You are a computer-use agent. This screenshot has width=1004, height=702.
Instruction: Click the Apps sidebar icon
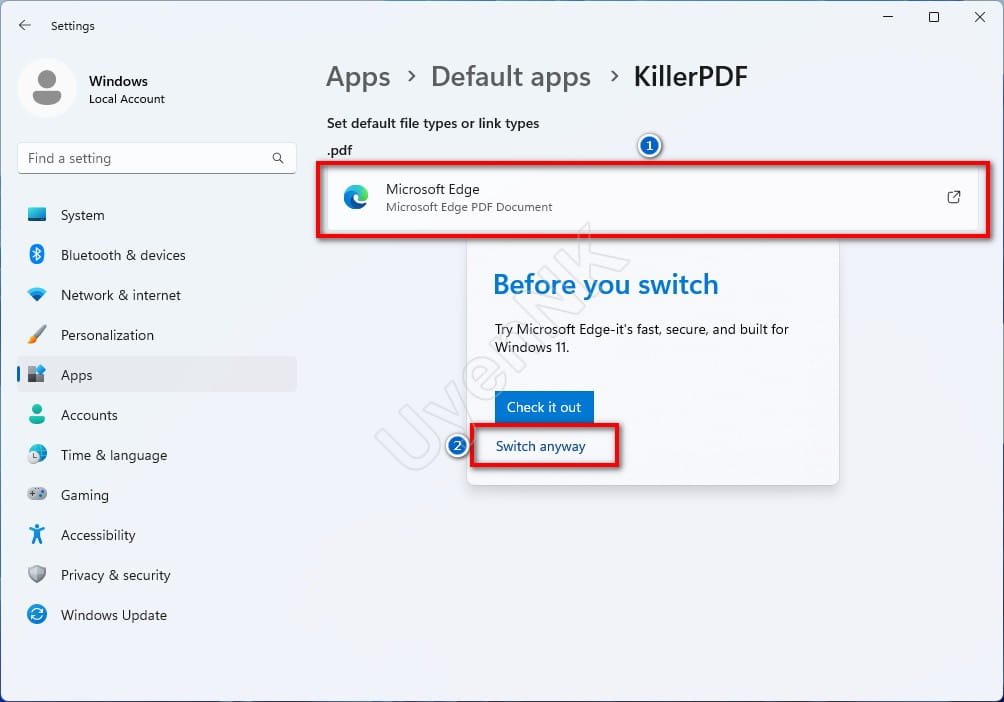click(x=37, y=374)
